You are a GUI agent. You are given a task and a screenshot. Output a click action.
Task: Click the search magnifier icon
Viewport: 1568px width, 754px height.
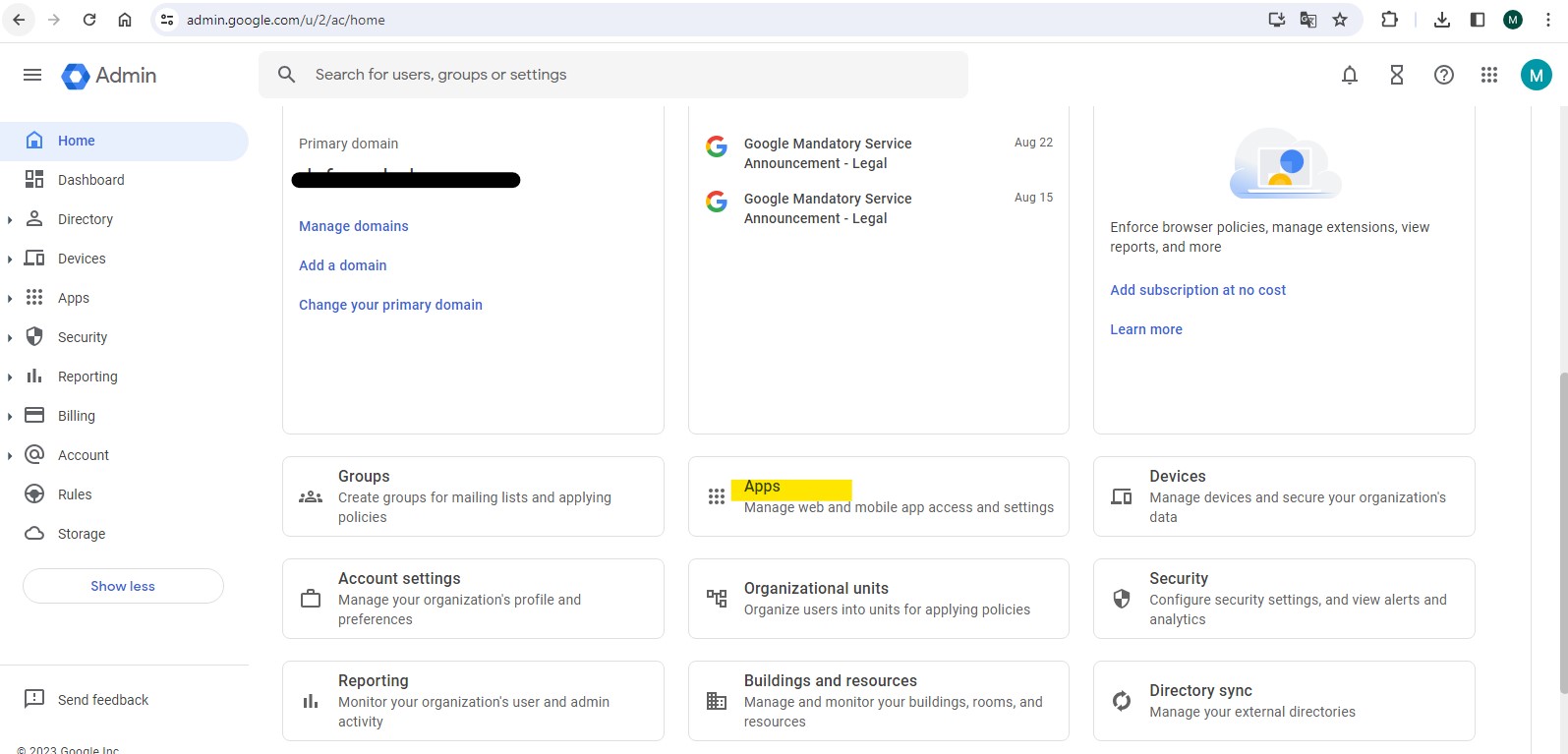coord(286,75)
